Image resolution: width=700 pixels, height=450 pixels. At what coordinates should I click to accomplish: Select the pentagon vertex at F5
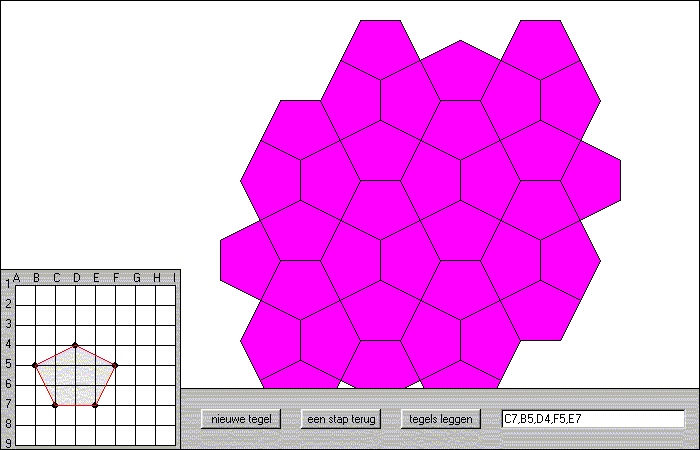point(115,365)
